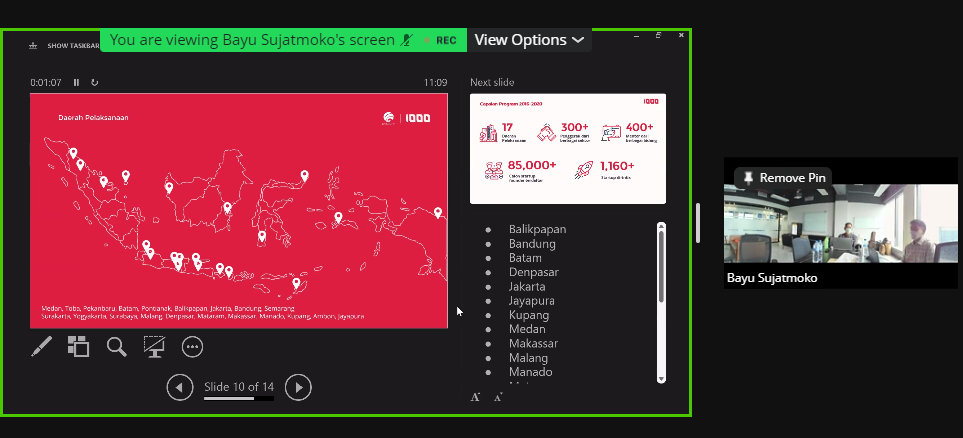The image size is (963, 438).
Task: Open the see all slides view
Action: pos(78,347)
